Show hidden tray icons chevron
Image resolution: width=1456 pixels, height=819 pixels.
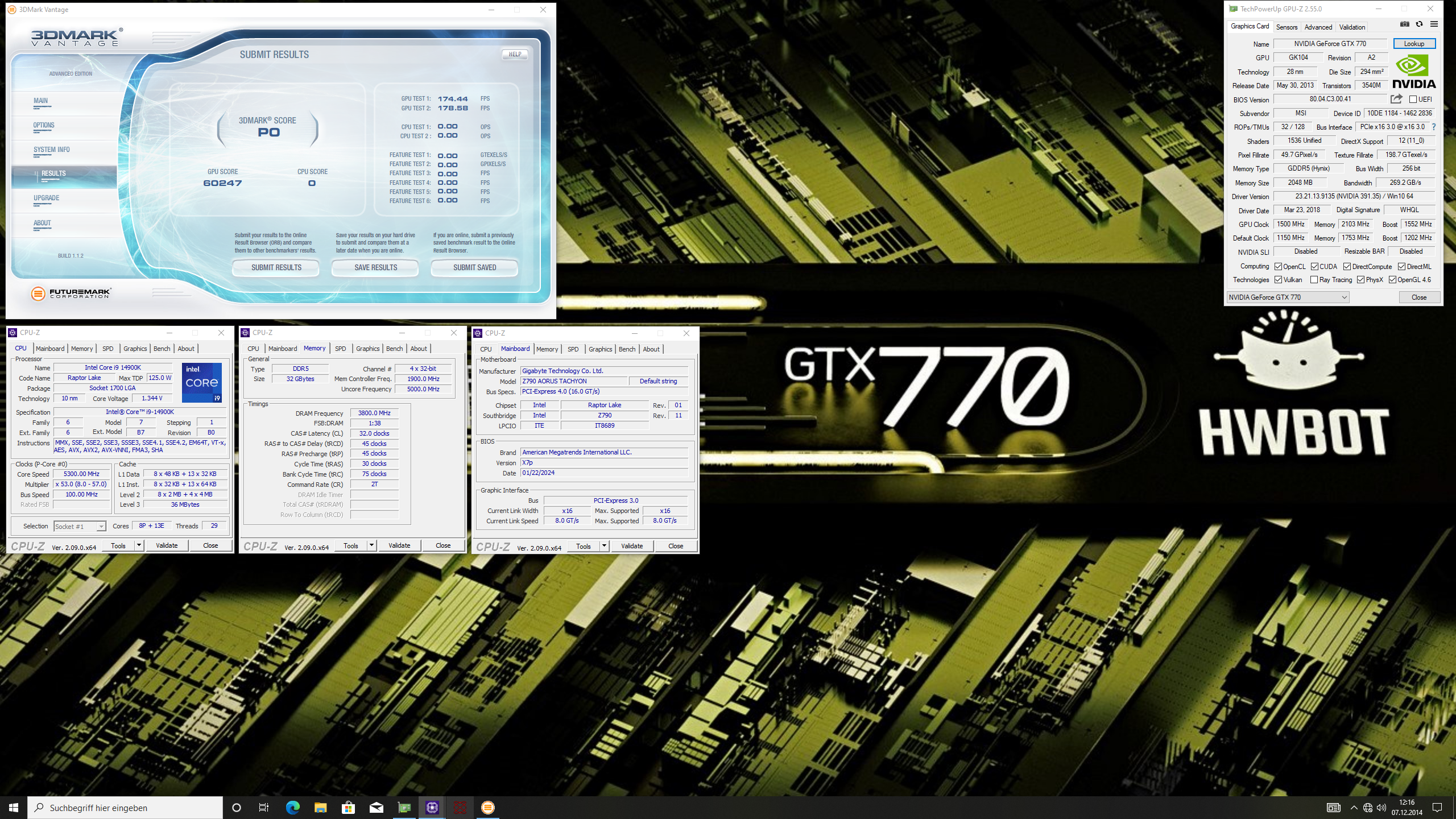tap(1354, 808)
